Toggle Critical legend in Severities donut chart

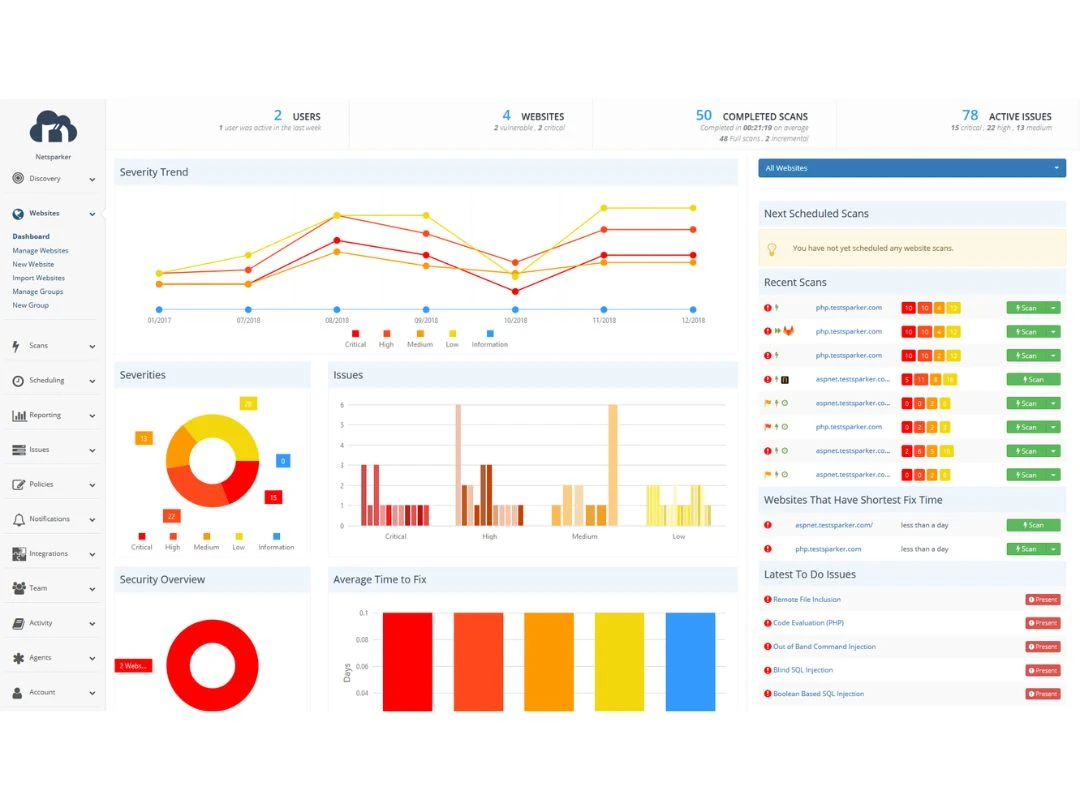pos(141,541)
